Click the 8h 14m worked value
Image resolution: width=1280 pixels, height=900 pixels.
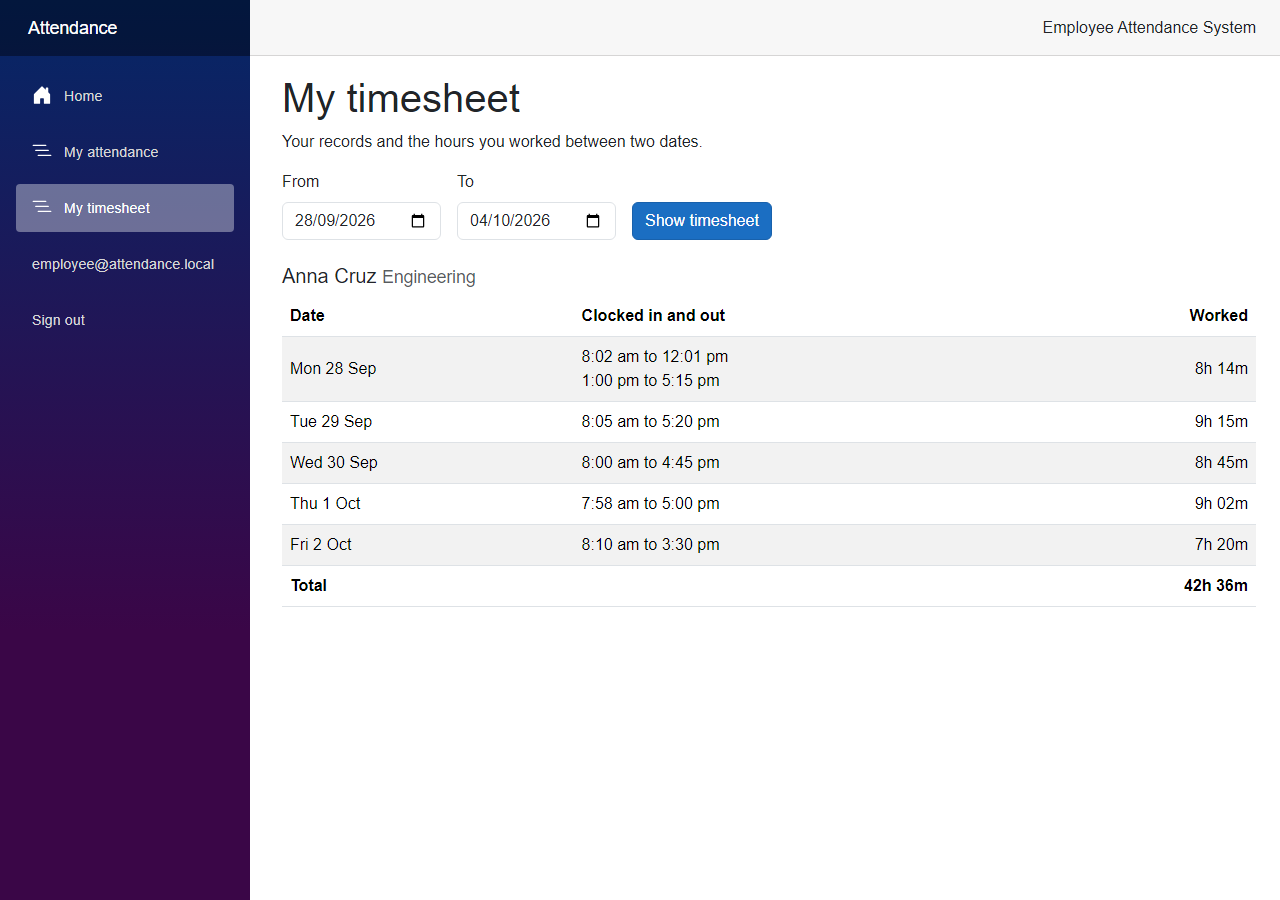click(1221, 369)
